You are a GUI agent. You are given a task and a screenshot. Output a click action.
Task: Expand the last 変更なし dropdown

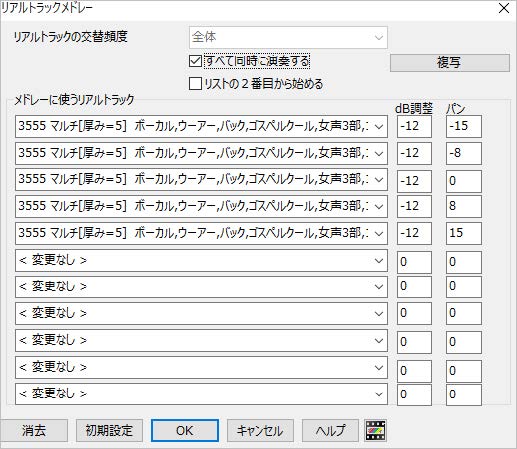201,394
